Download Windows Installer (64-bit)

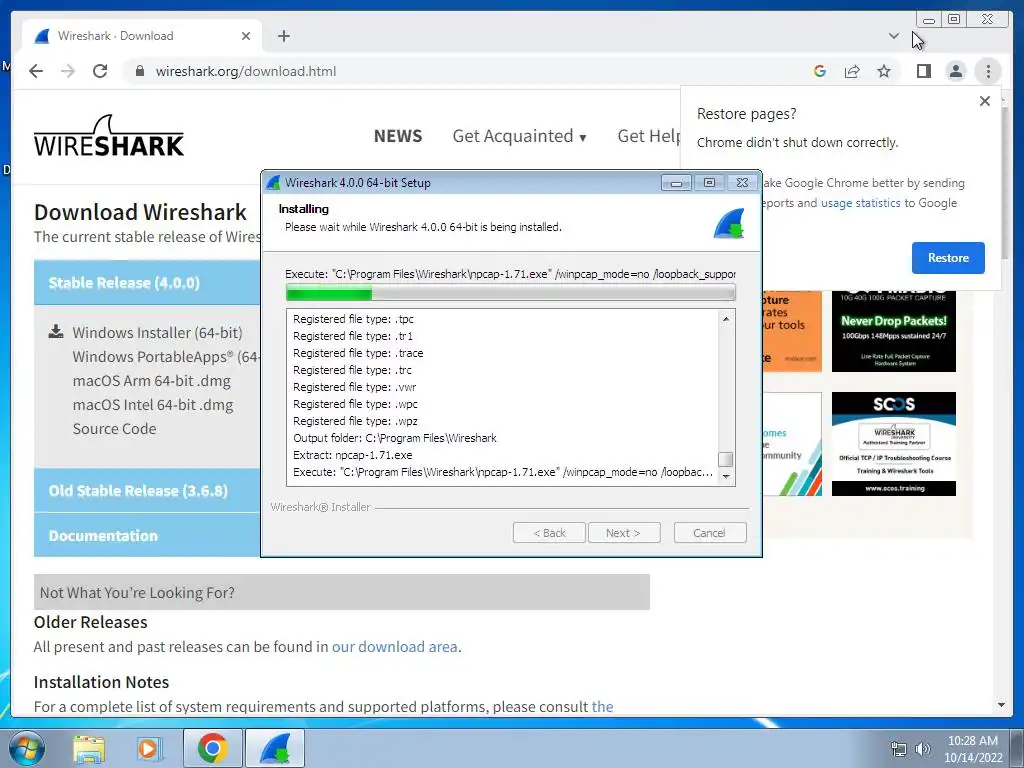click(x=157, y=332)
